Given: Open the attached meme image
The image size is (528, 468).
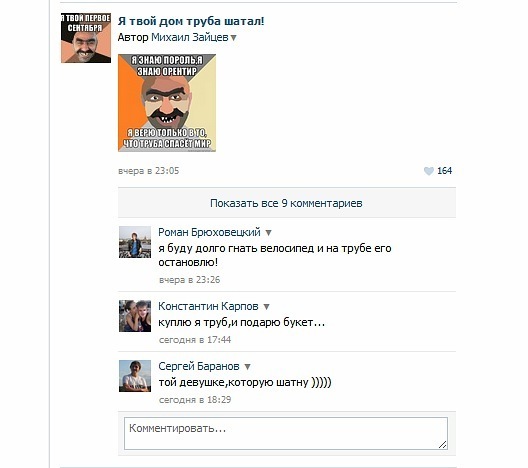Looking at the screenshot, I should 167,103.
